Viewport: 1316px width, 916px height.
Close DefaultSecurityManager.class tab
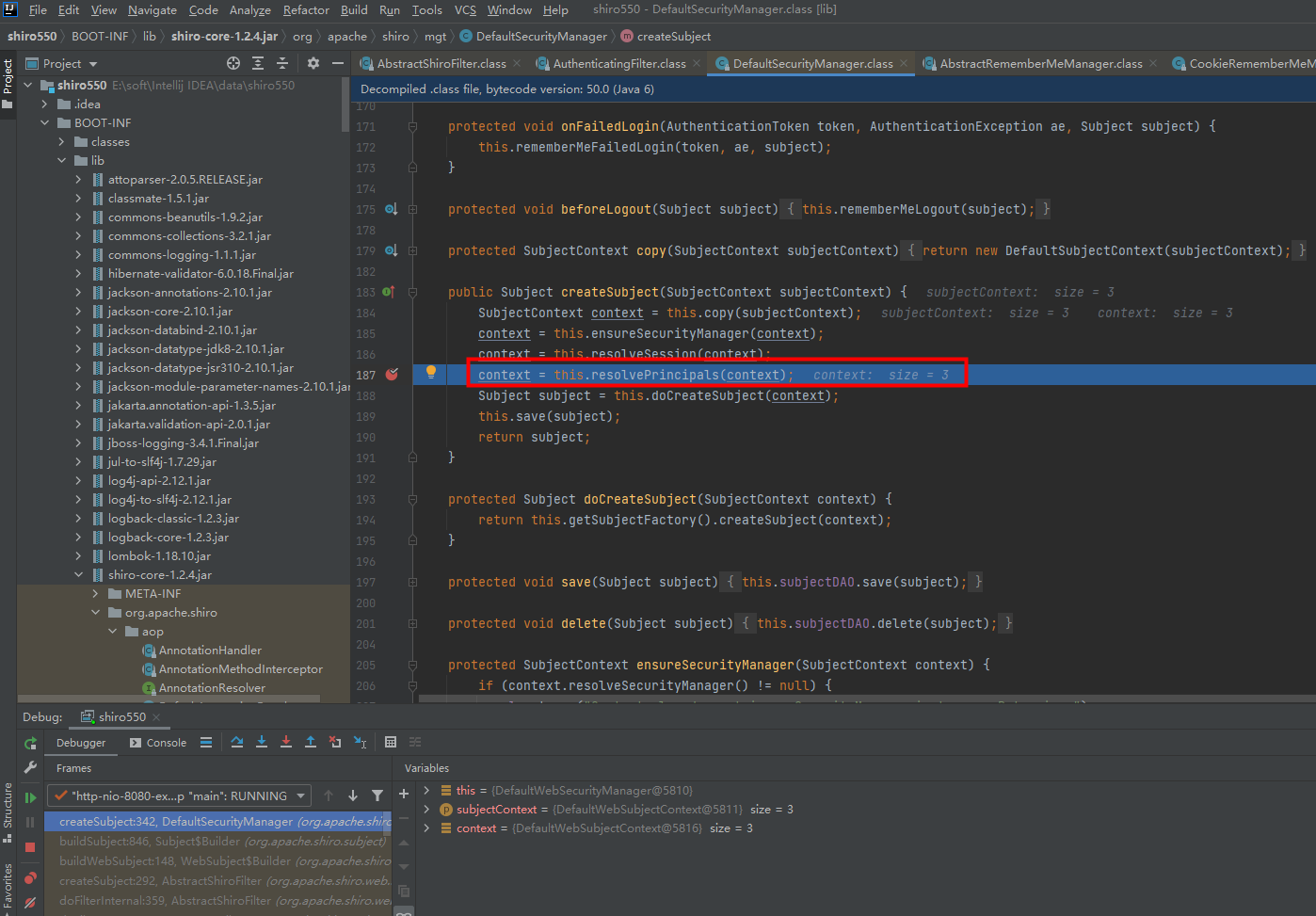click(x=904, y=63)
